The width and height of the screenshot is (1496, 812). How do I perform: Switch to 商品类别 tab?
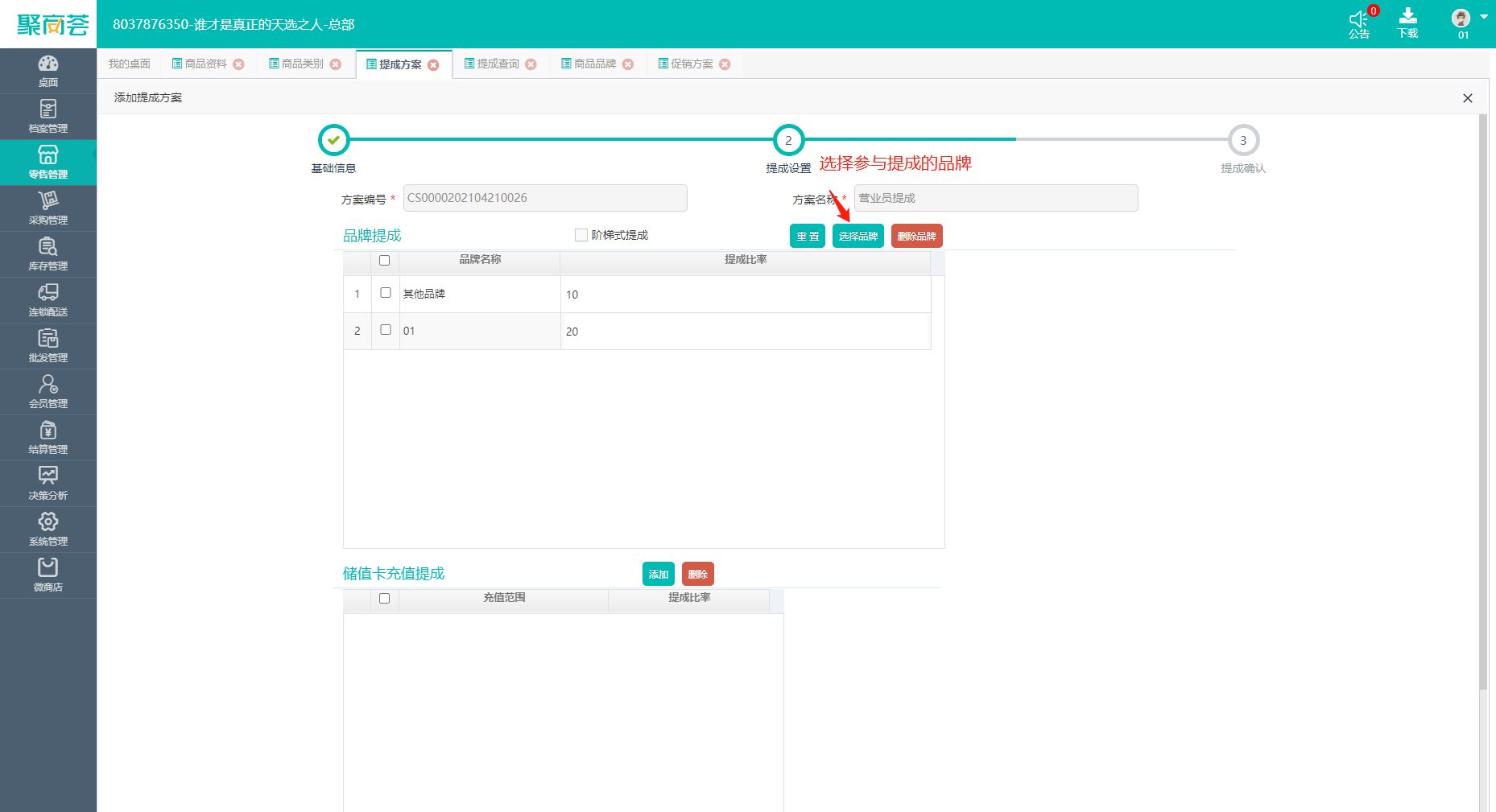[296, 64]
